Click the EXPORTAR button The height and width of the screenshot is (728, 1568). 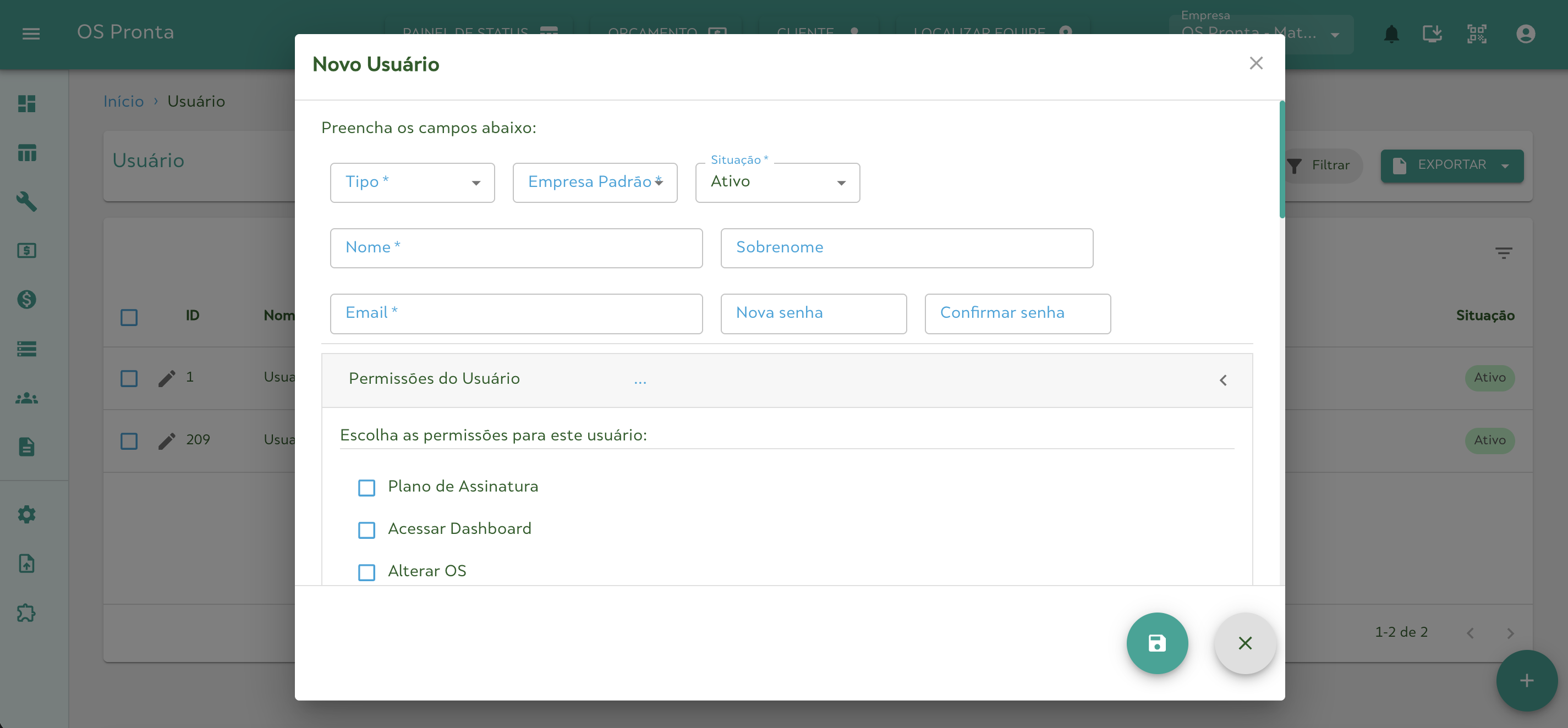pos(1452,166)
